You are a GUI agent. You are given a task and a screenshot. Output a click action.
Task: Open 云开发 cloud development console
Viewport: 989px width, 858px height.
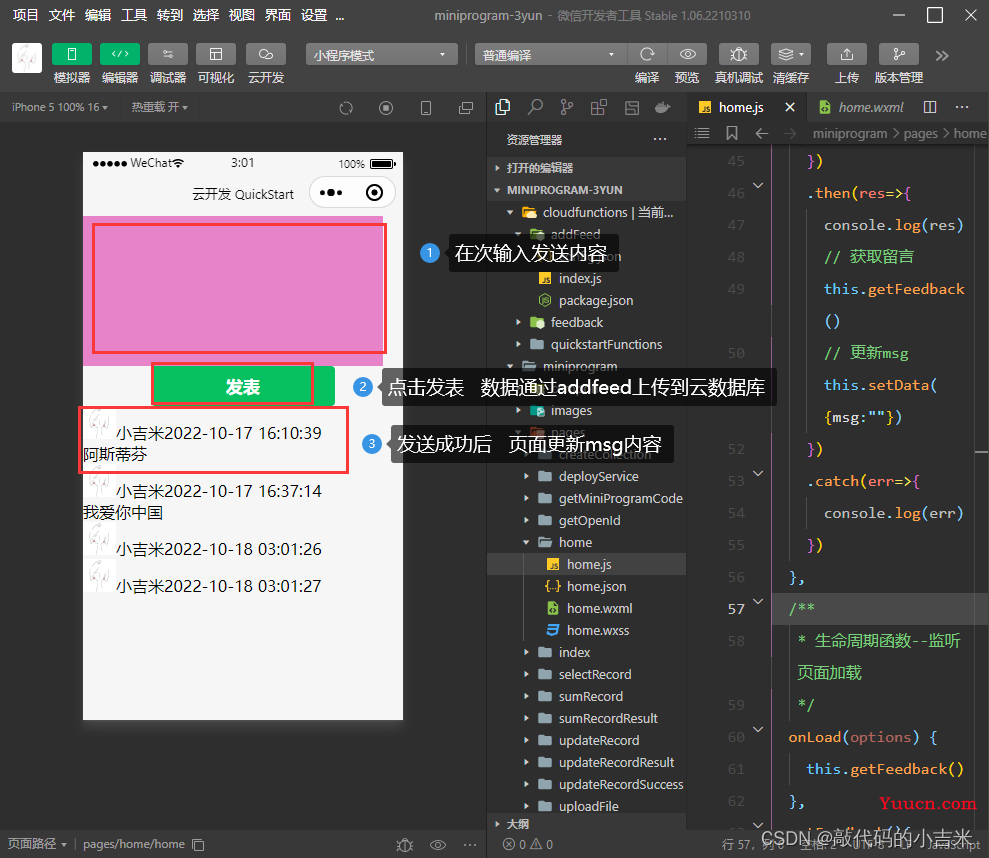[x=266, y=54]
